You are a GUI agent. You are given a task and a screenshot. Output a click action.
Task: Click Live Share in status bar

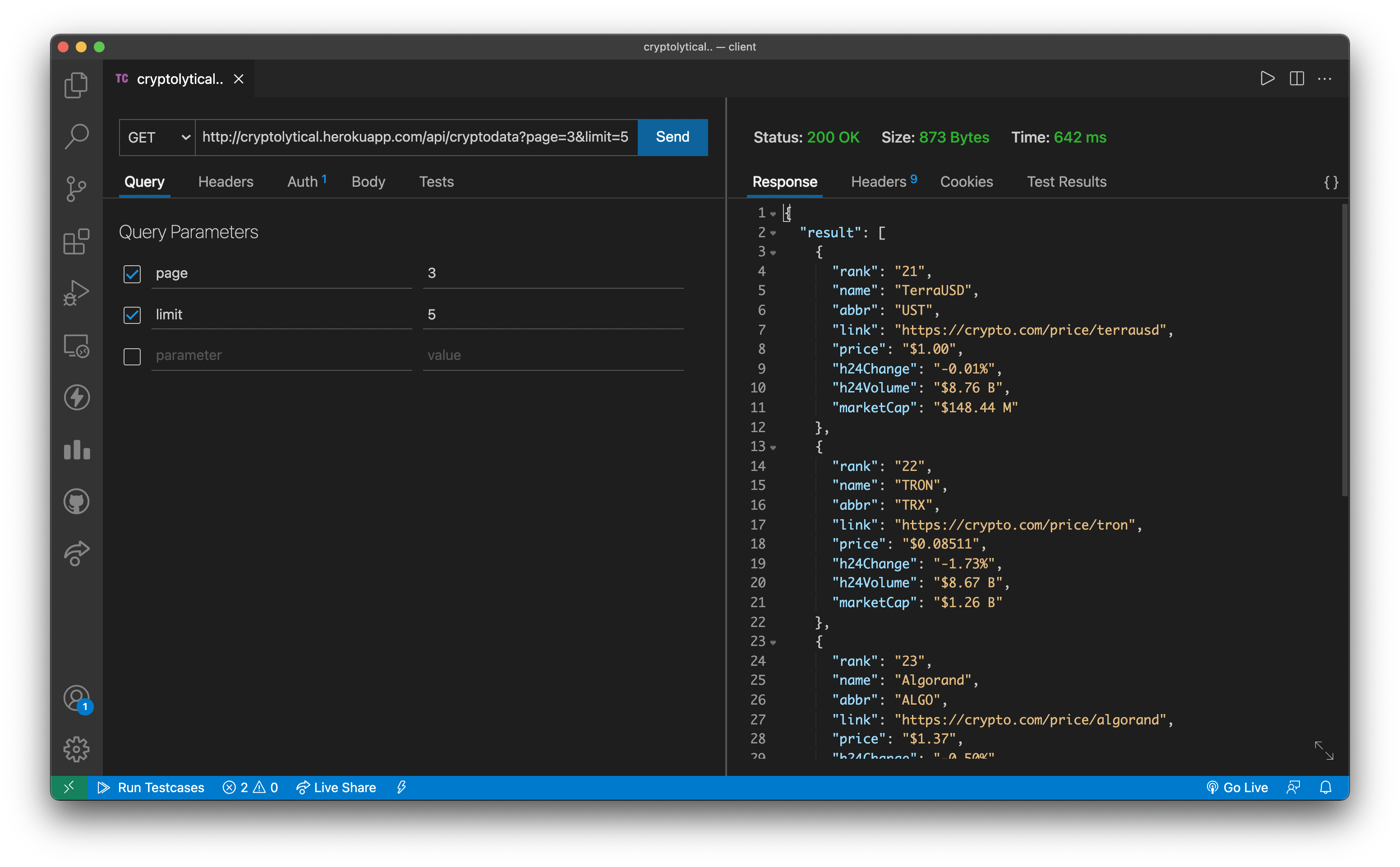pyautogui.click(x=336, y=788)
